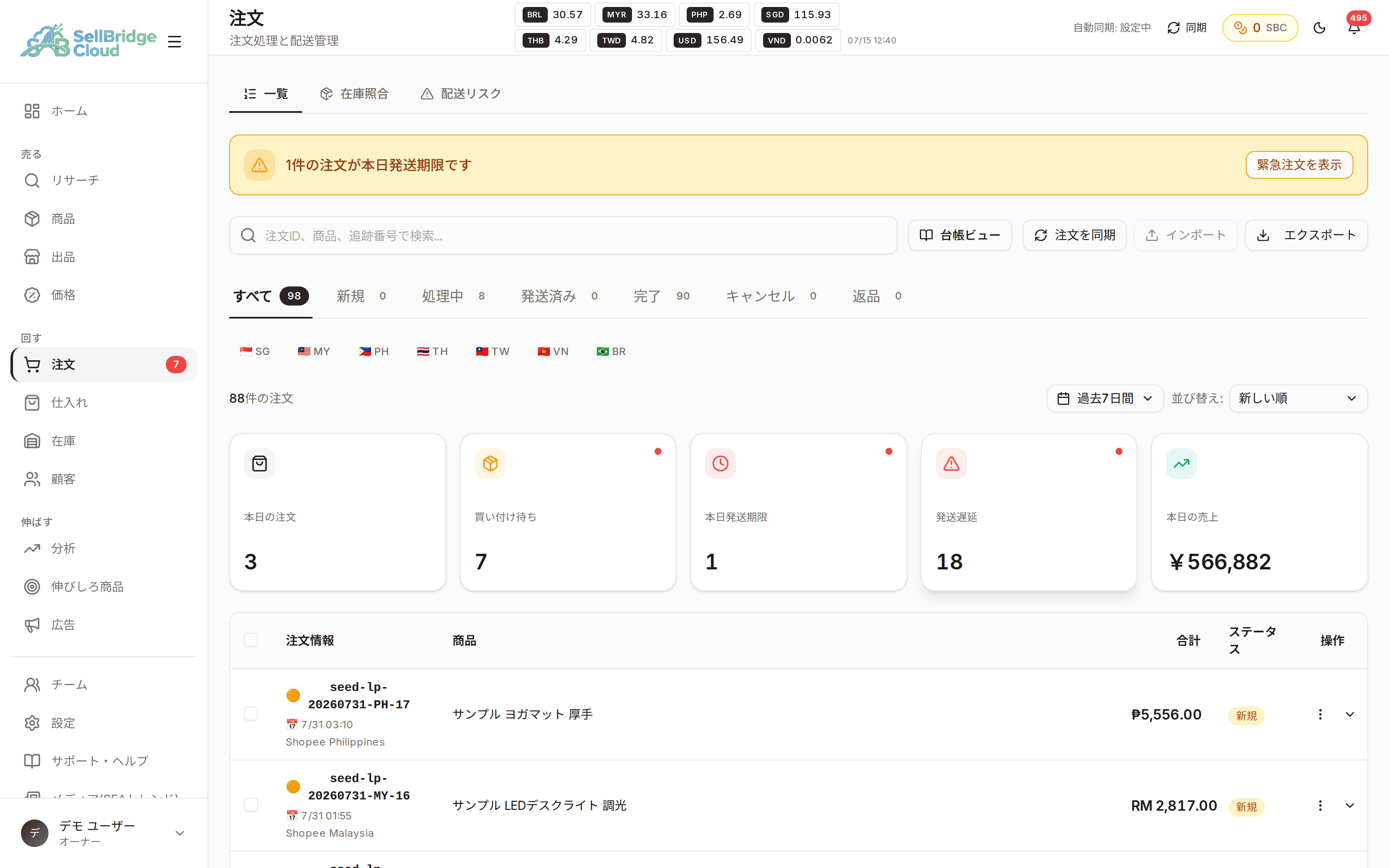Click the 発送遅延 card
The height and width of the screenshot is (868, 1389).
pos(1029,512)
